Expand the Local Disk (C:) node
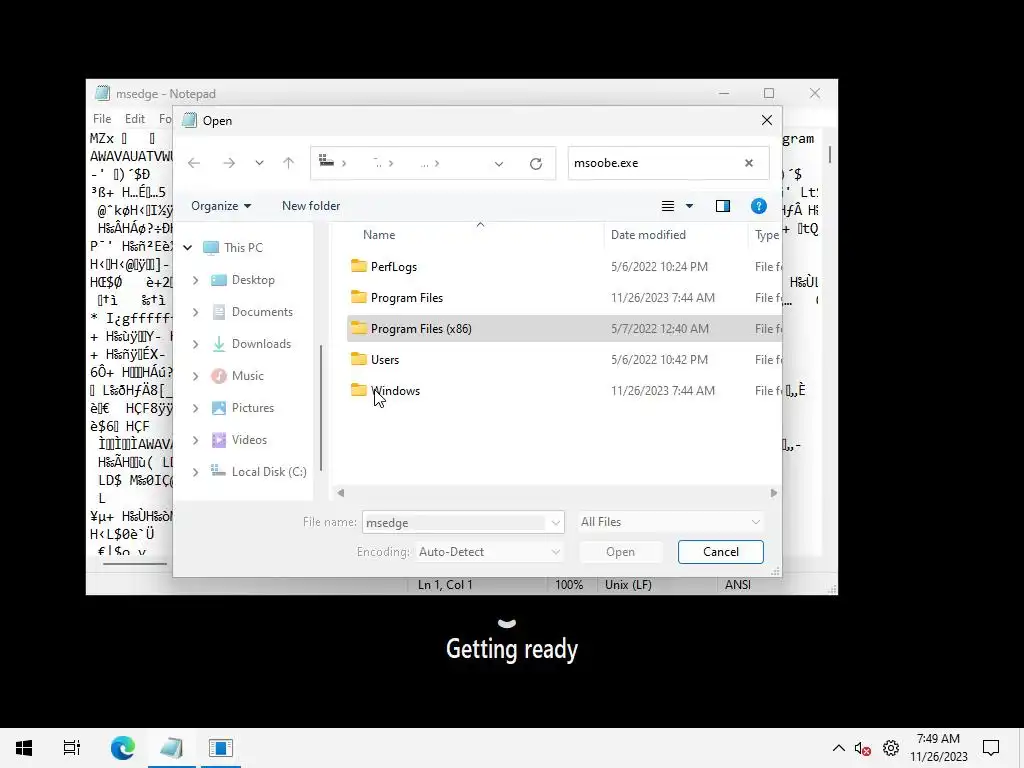Screen dimensions: 1024x768 point(195,472)
